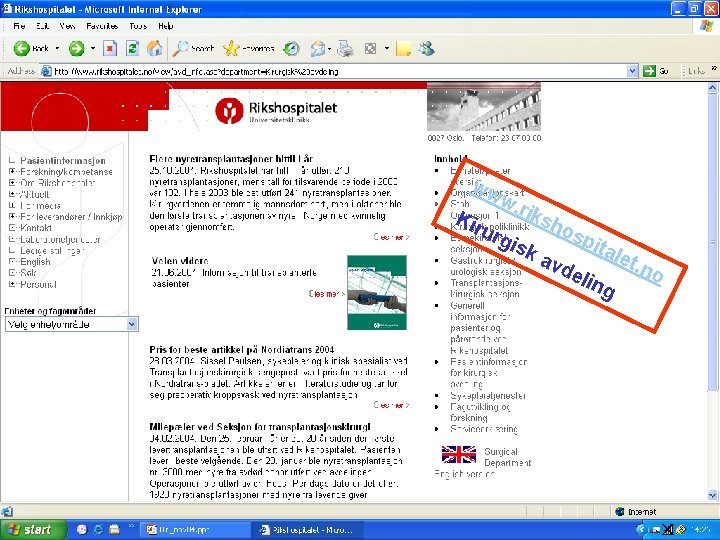Click the Fagutvikling og forskning link
This screenshot has height=540, width=720.
pos(480,412)
